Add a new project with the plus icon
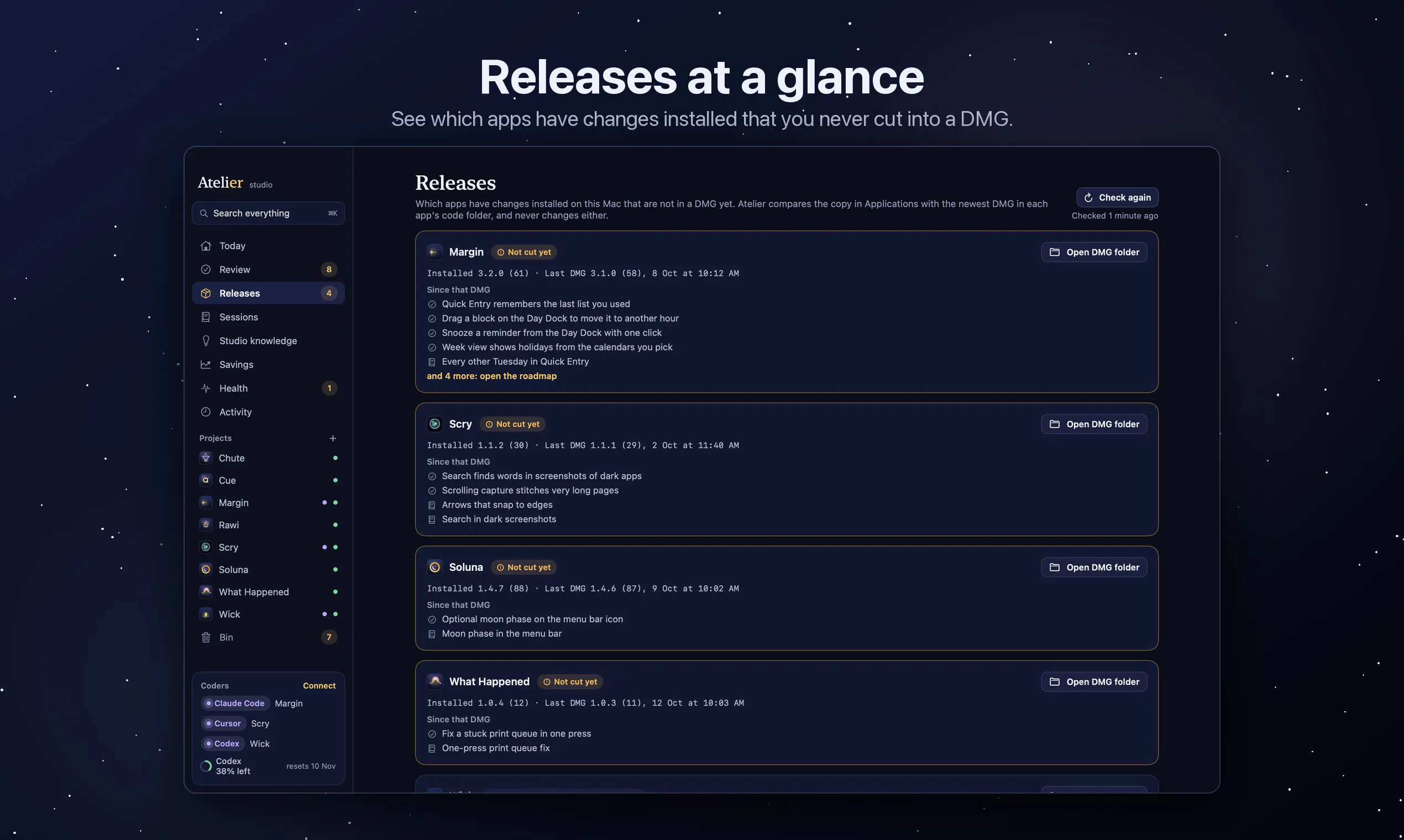This screenshot has width=1404, height=840. point(333,438)
